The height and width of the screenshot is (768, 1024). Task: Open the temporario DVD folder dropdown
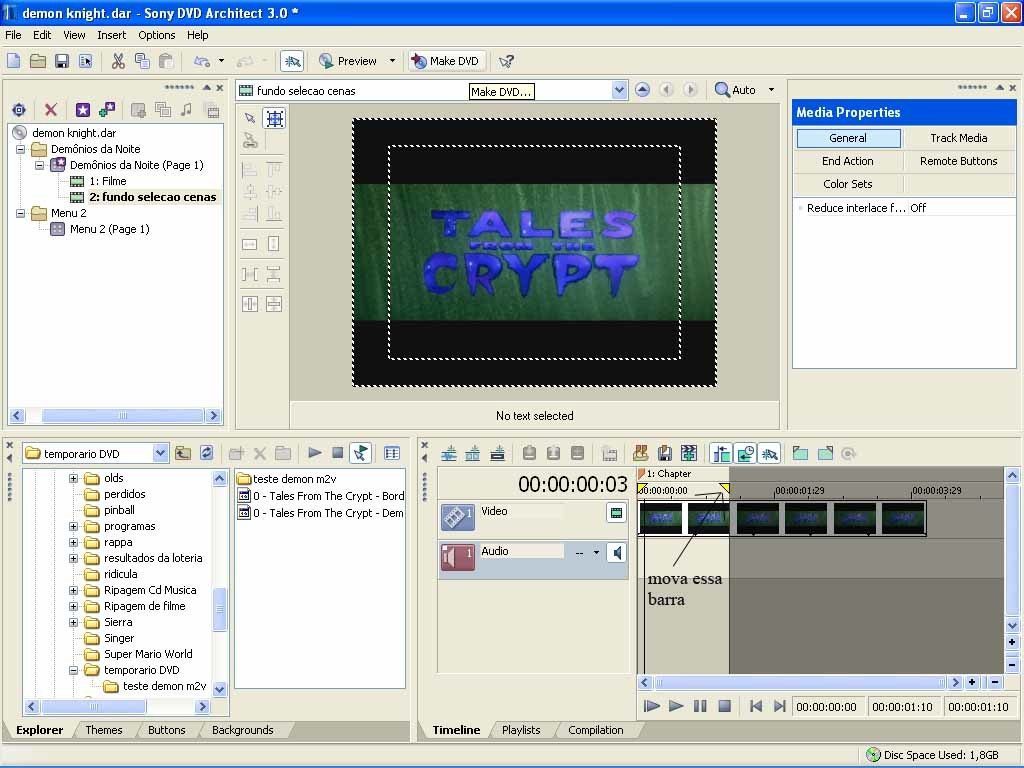(161, 453)
